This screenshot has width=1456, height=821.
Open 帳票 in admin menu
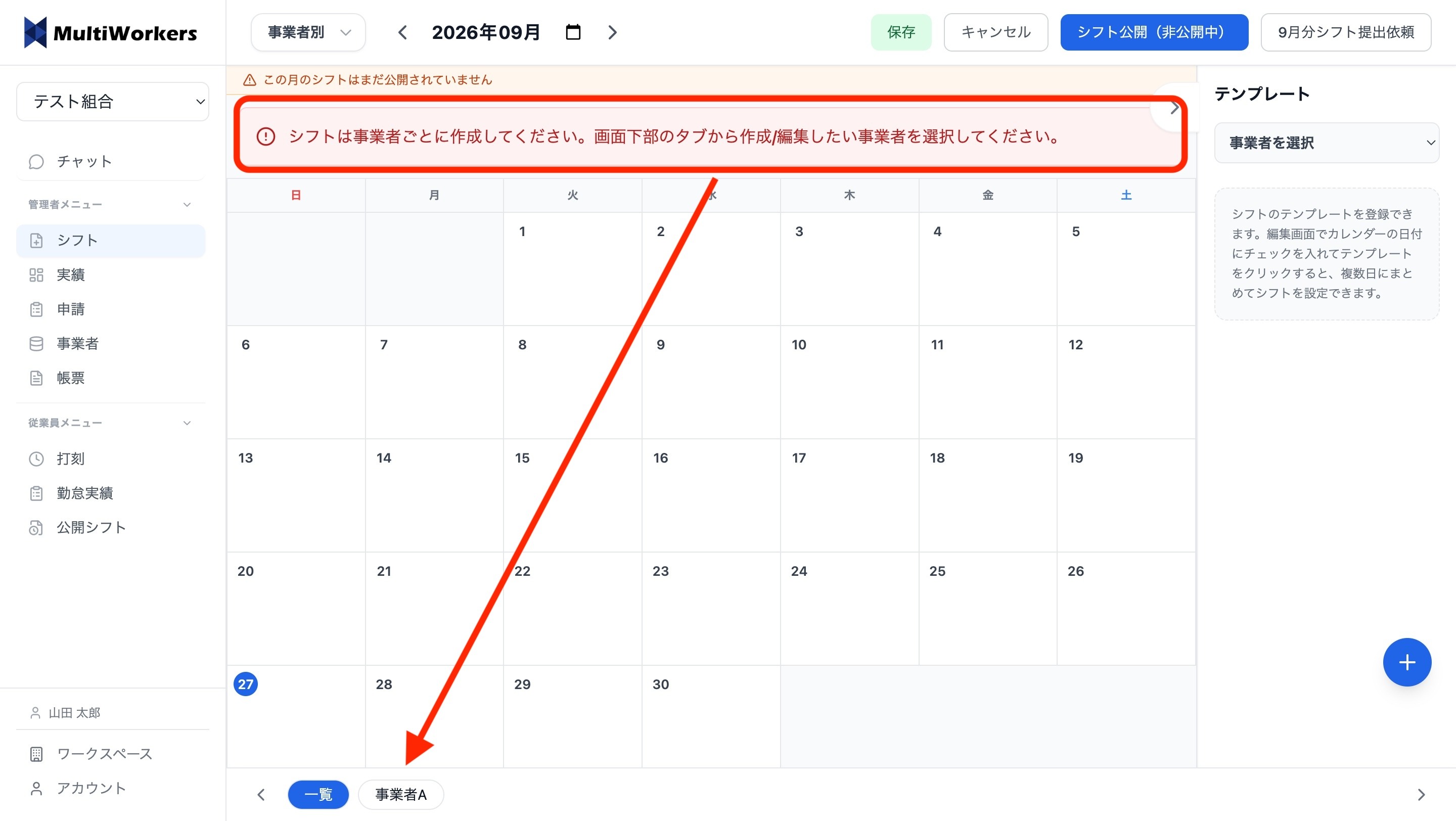click(x=111, y=378)
